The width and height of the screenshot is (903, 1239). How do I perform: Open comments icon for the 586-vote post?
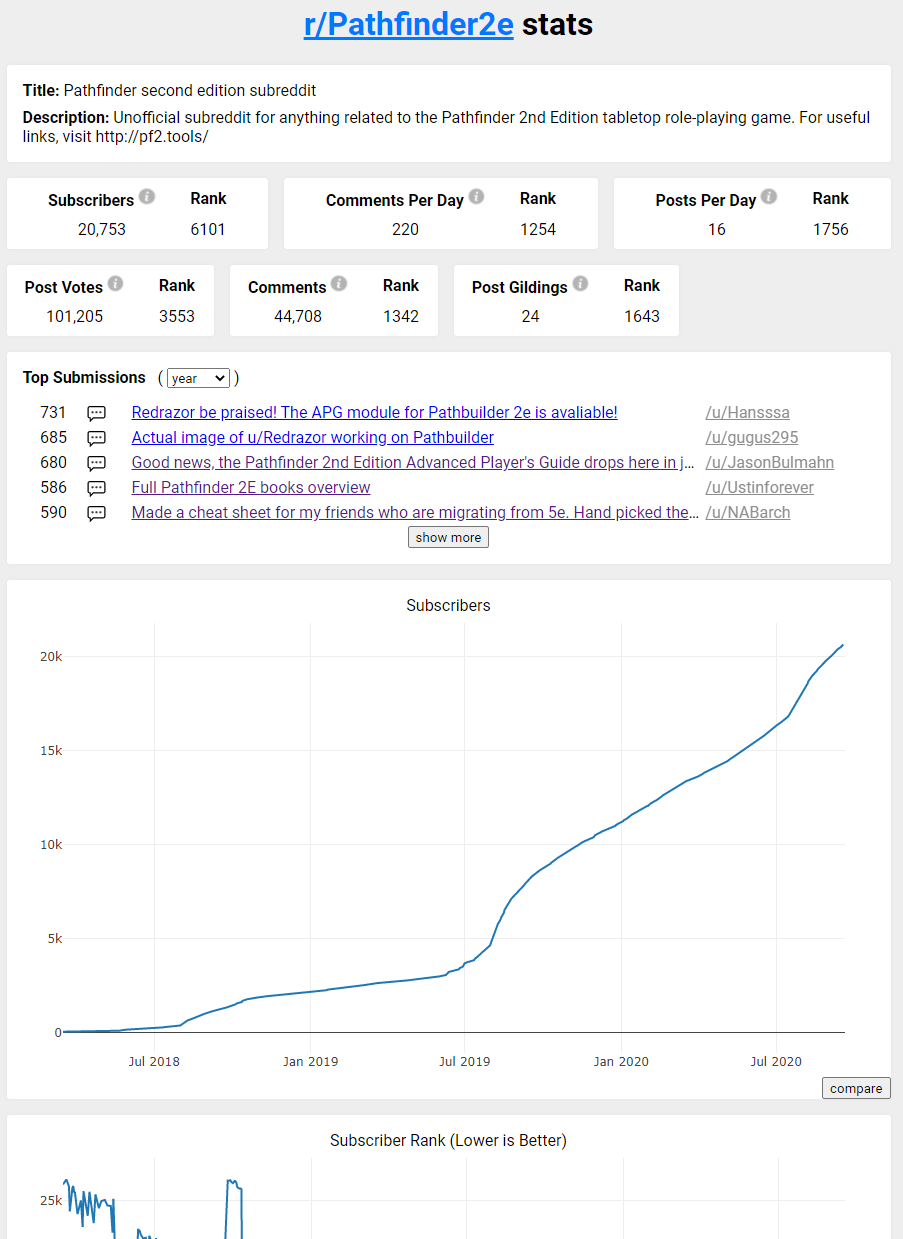(x=96, y=488)
